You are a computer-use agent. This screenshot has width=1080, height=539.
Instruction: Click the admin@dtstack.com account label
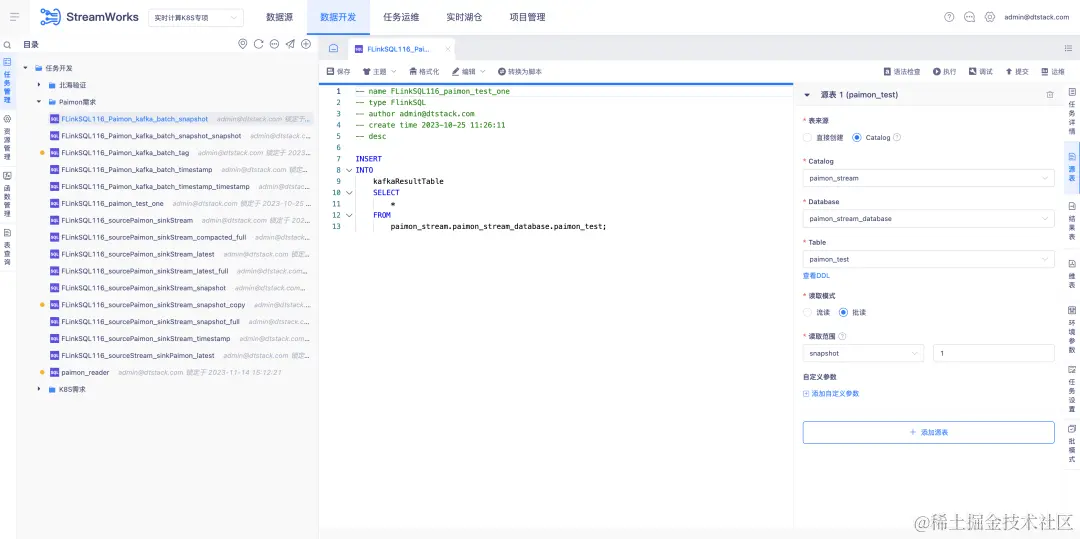point(1037,17)
